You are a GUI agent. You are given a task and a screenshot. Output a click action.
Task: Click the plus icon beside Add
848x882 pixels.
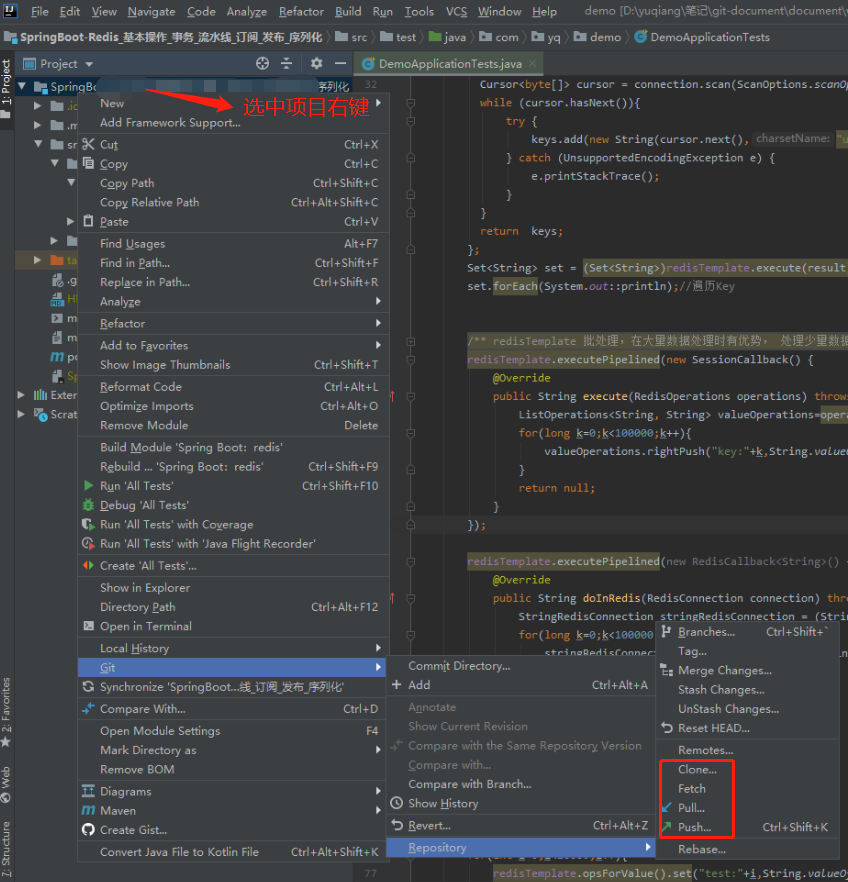[x=396, y=685]
